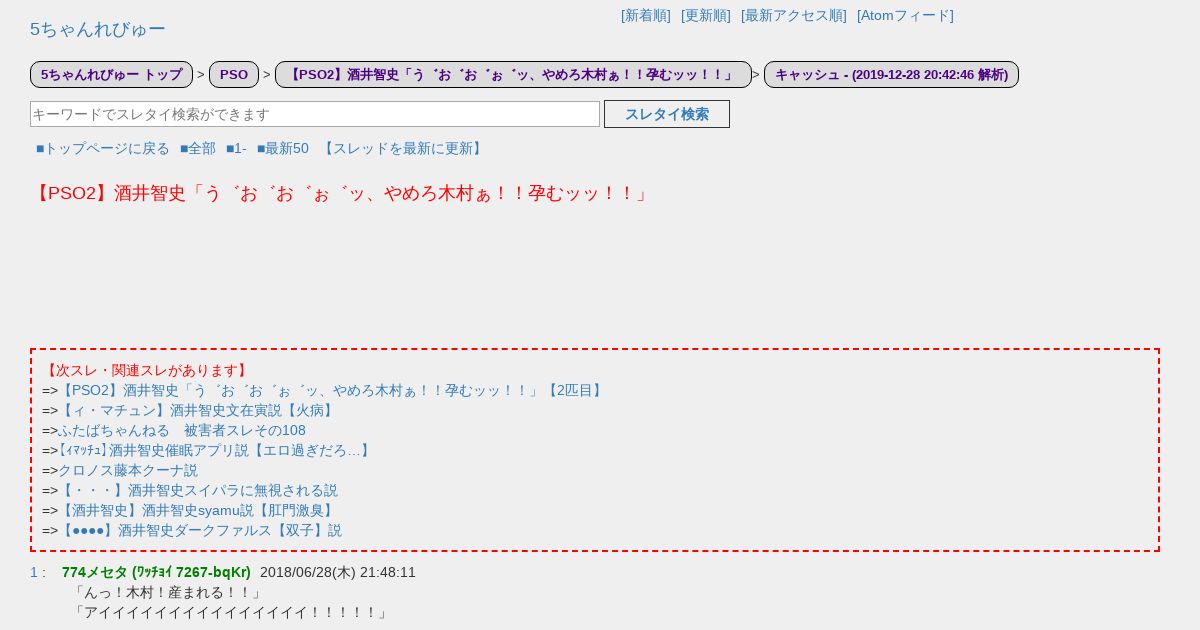Viewport: 1200px width, 630px height.
Task: Click post date 2018/06/28(木) 21:48:11
Action: coord(338,572)
